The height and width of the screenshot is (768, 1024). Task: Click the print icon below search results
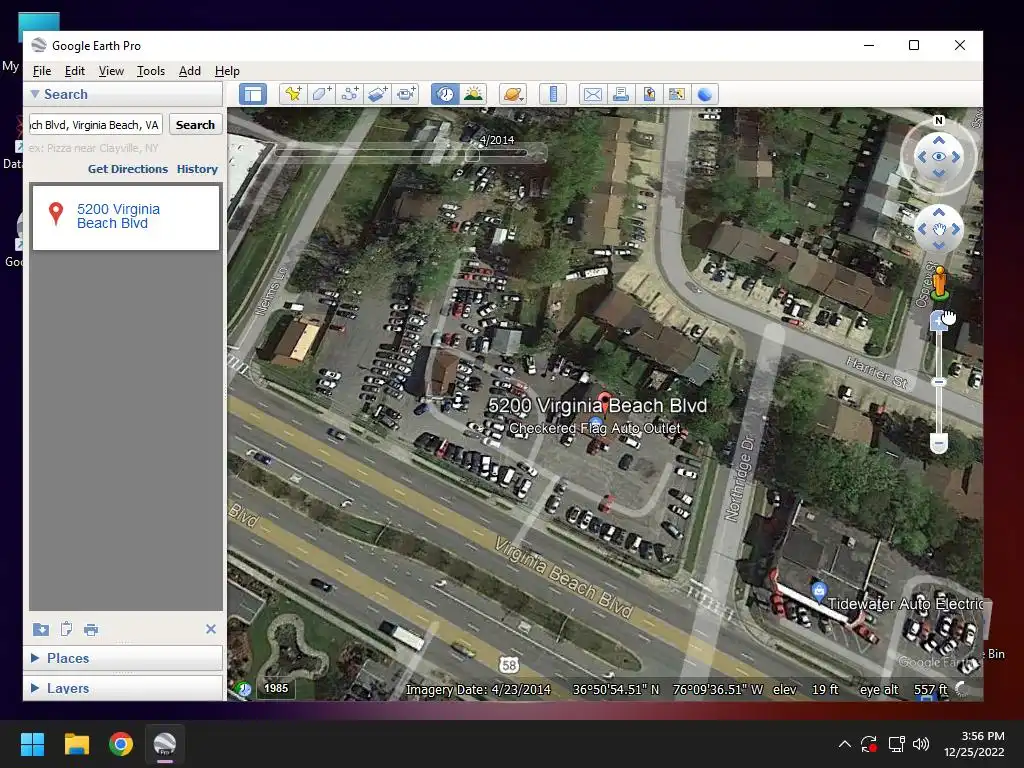[91, 630]
